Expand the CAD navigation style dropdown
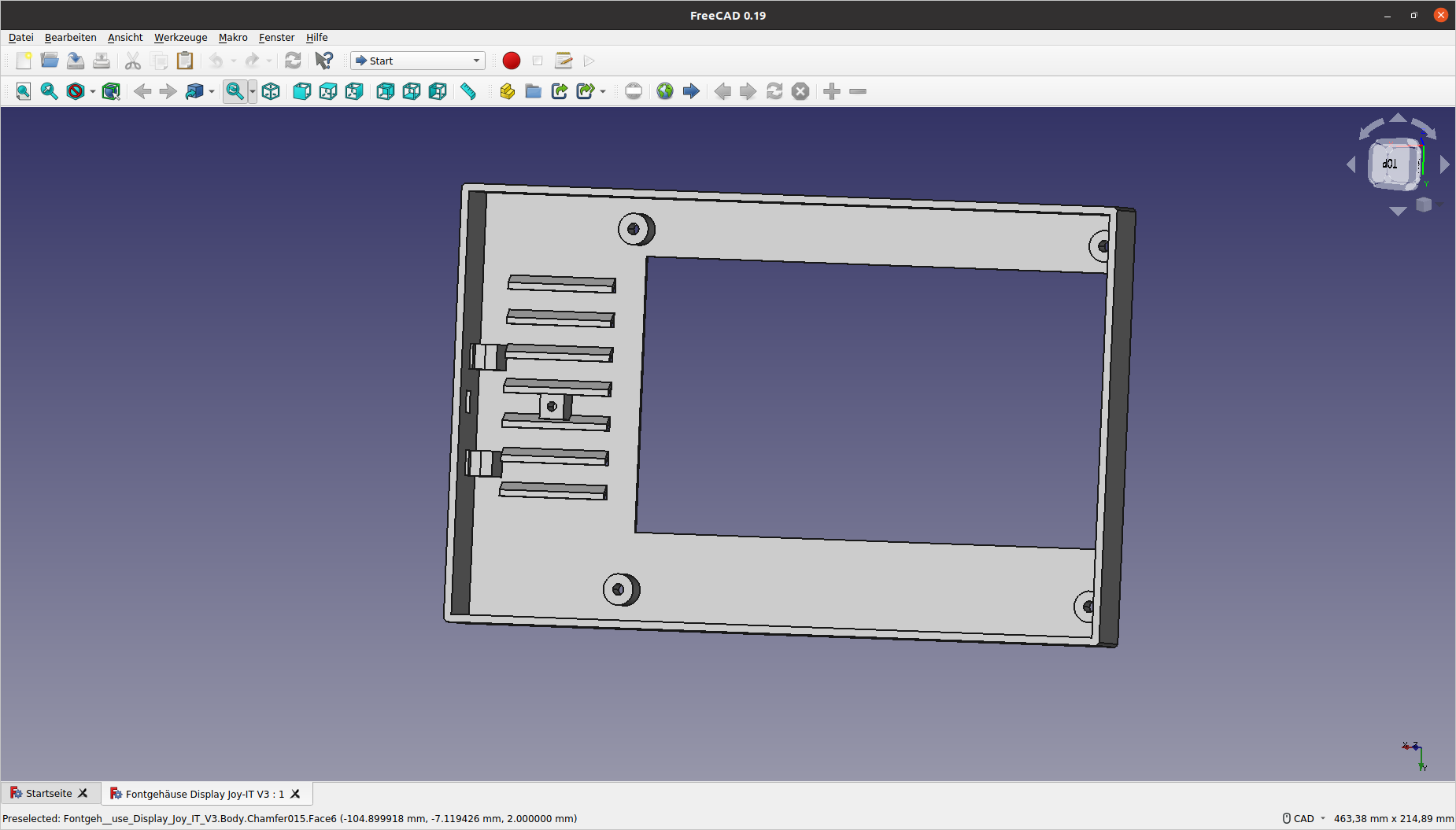 (x=1305, y=818)
